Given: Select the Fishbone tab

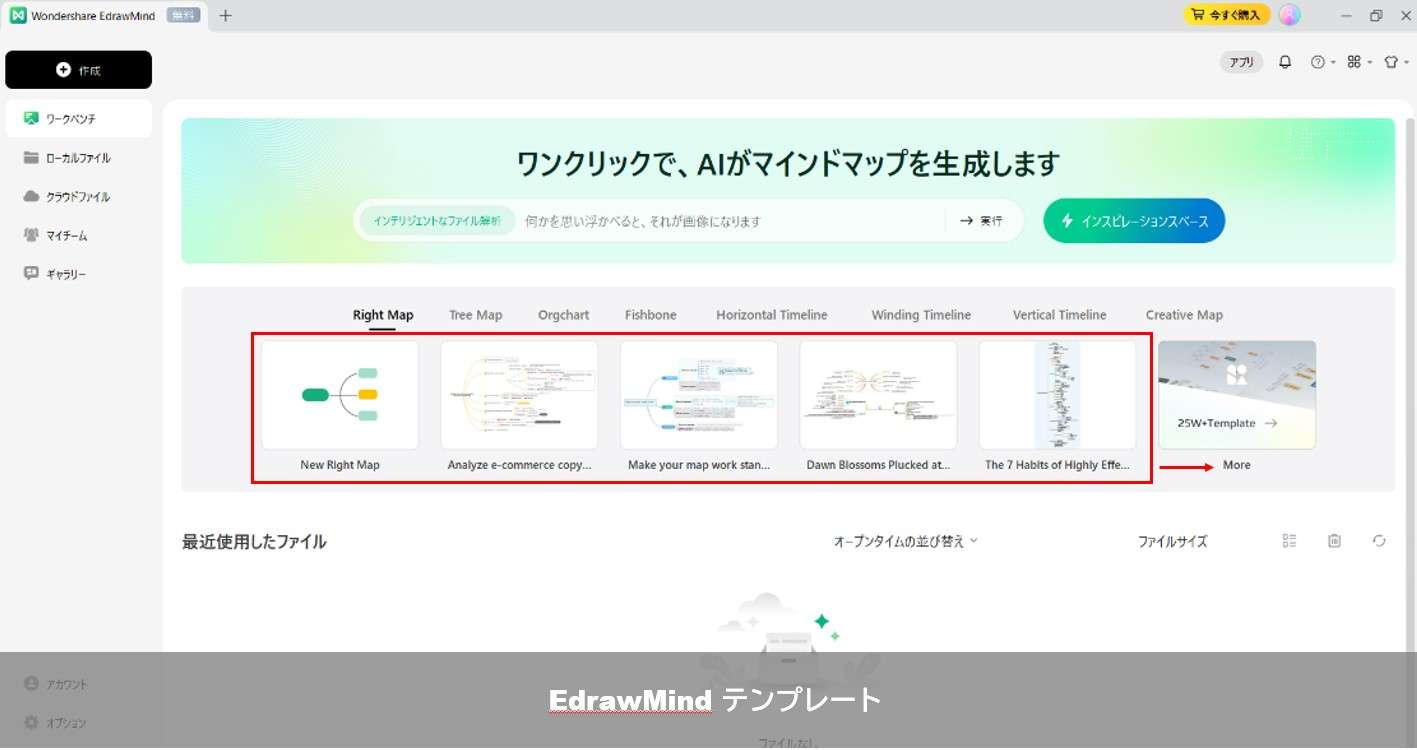Looking at the screenshot, I should pyautogui.click(x=651, y=315).
